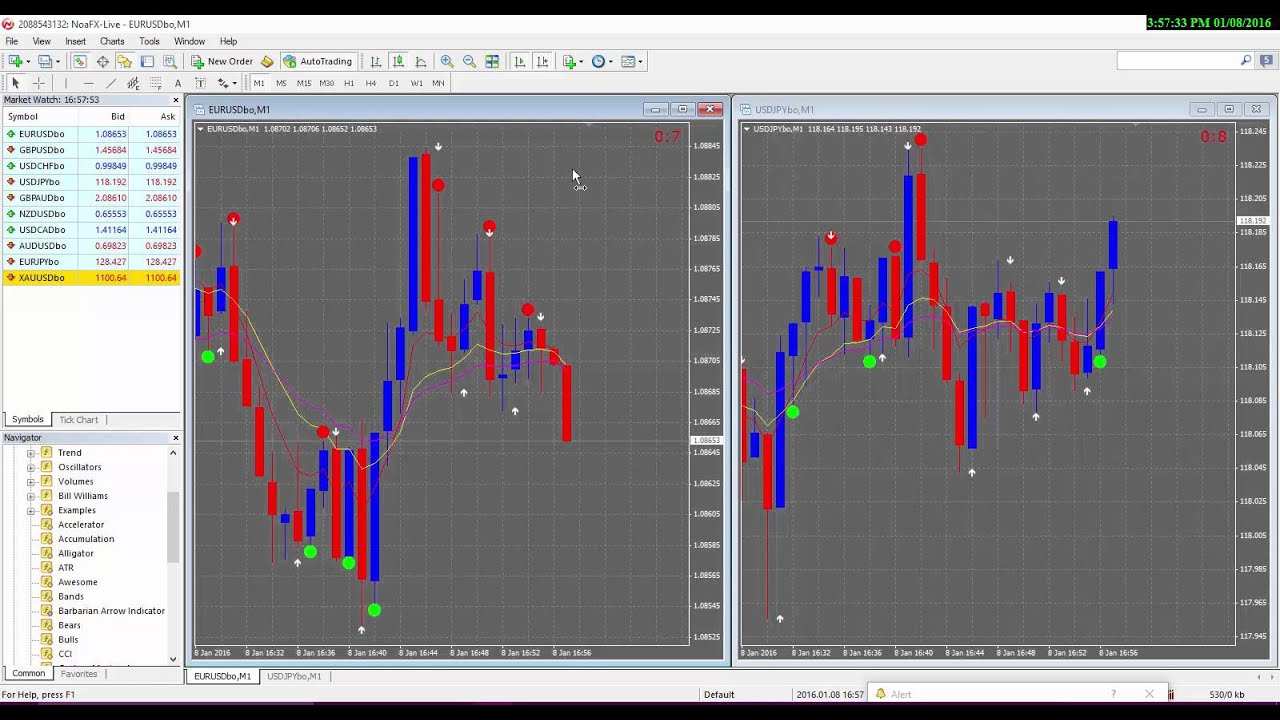
Task: Open the arrows drawing tool dropdown
Action: point(234,83)
